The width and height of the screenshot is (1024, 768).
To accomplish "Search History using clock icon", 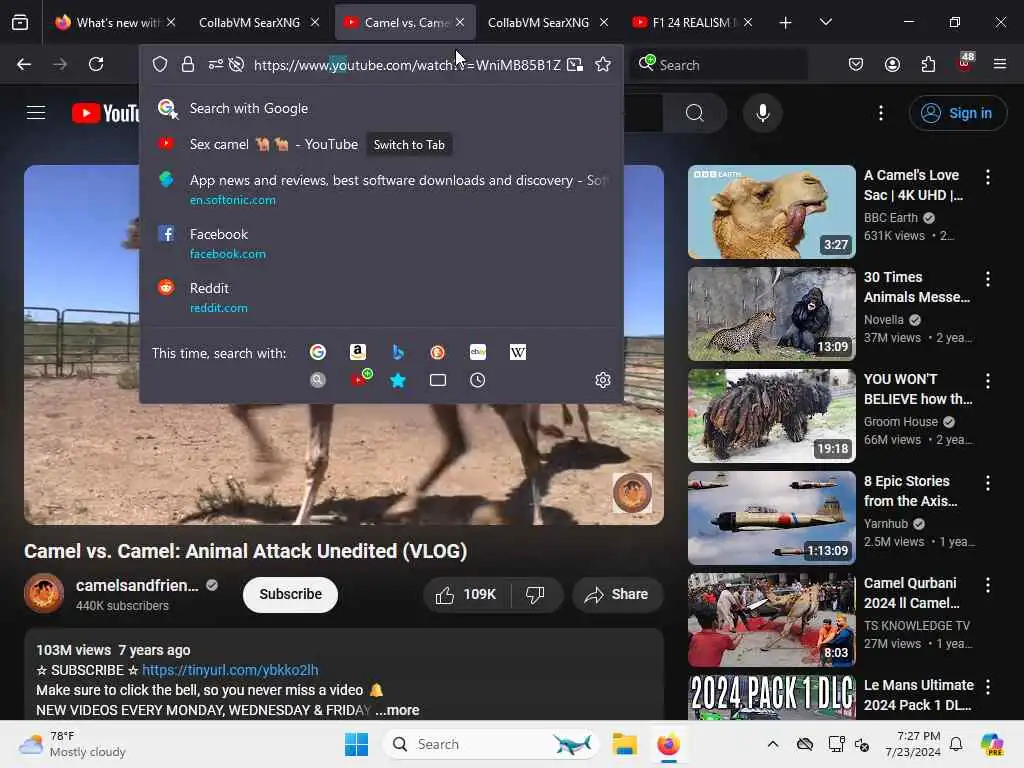I will (x=477, y=380).
